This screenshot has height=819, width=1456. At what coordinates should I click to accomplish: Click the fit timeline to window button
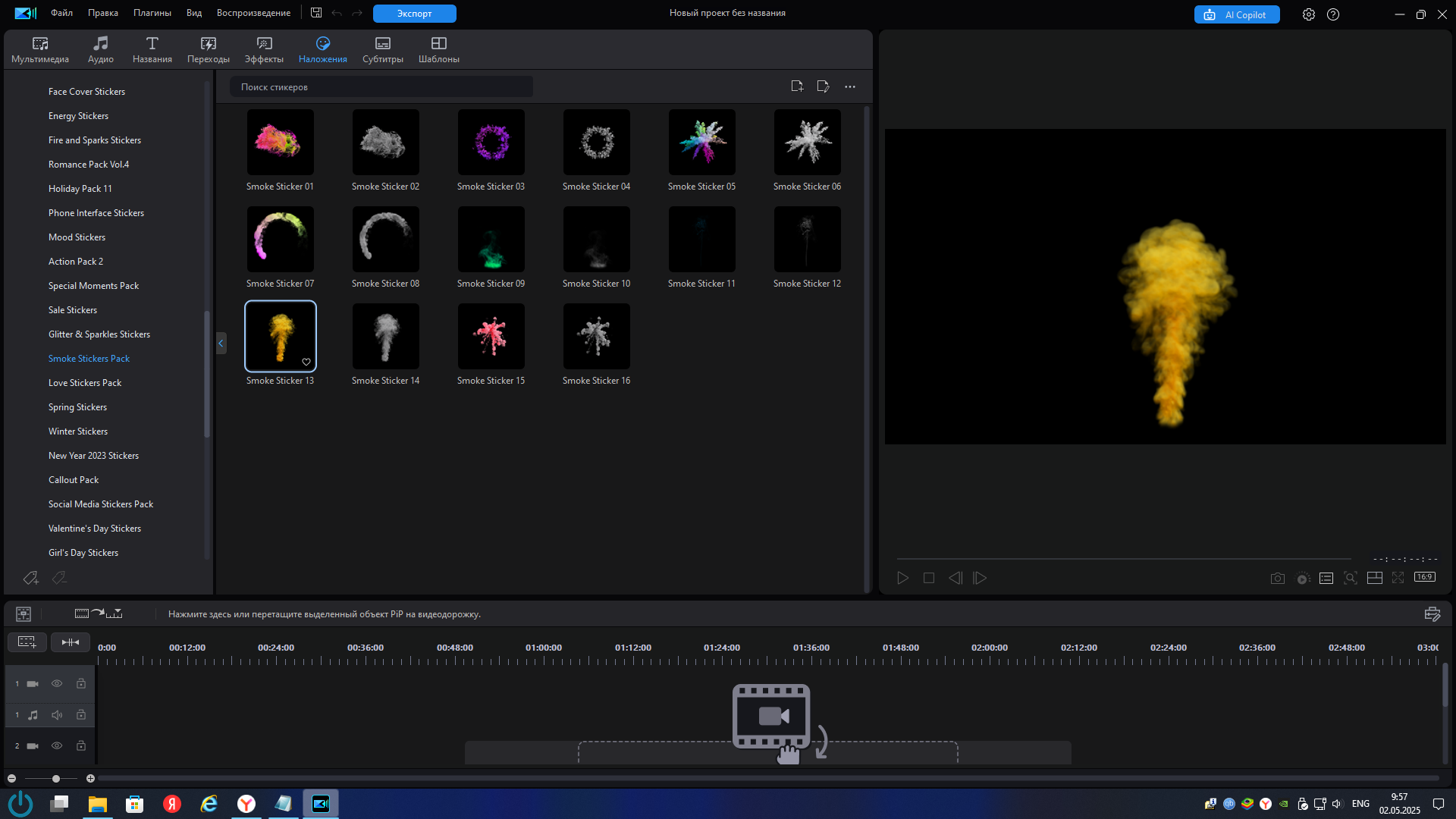pyautogui.click(x=70, y=642)
